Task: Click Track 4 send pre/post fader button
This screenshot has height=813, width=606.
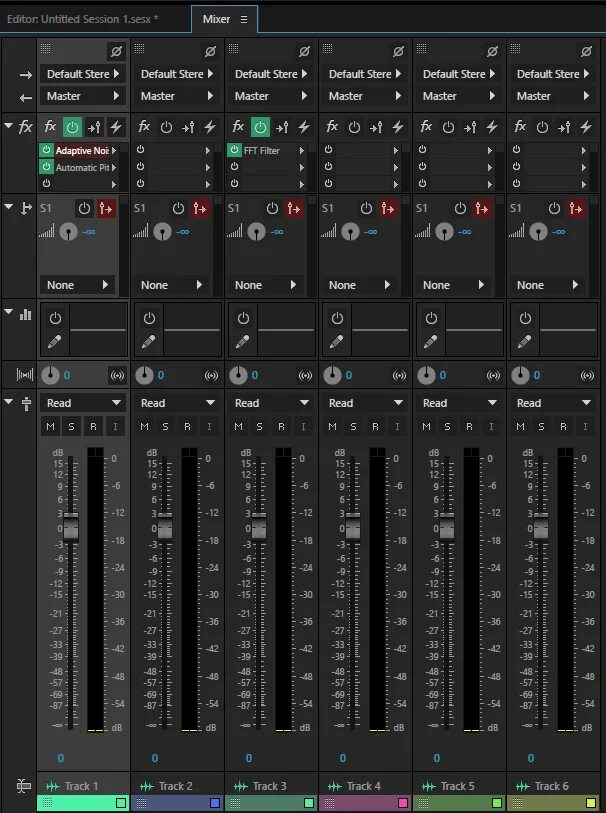Action: coord(388,208)
